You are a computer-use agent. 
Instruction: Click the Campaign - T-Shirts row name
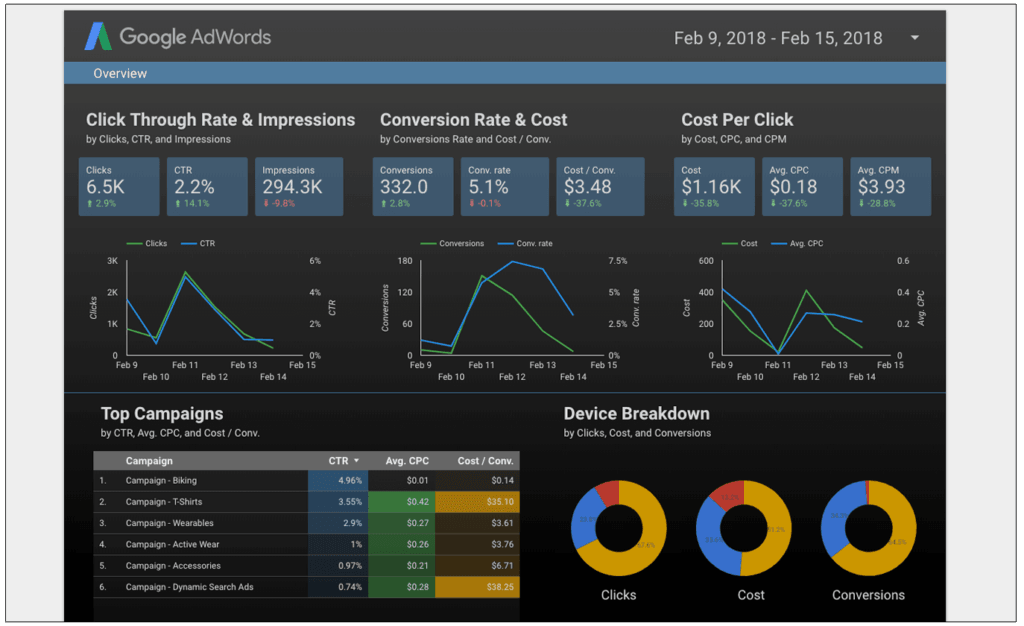[164, 502]
